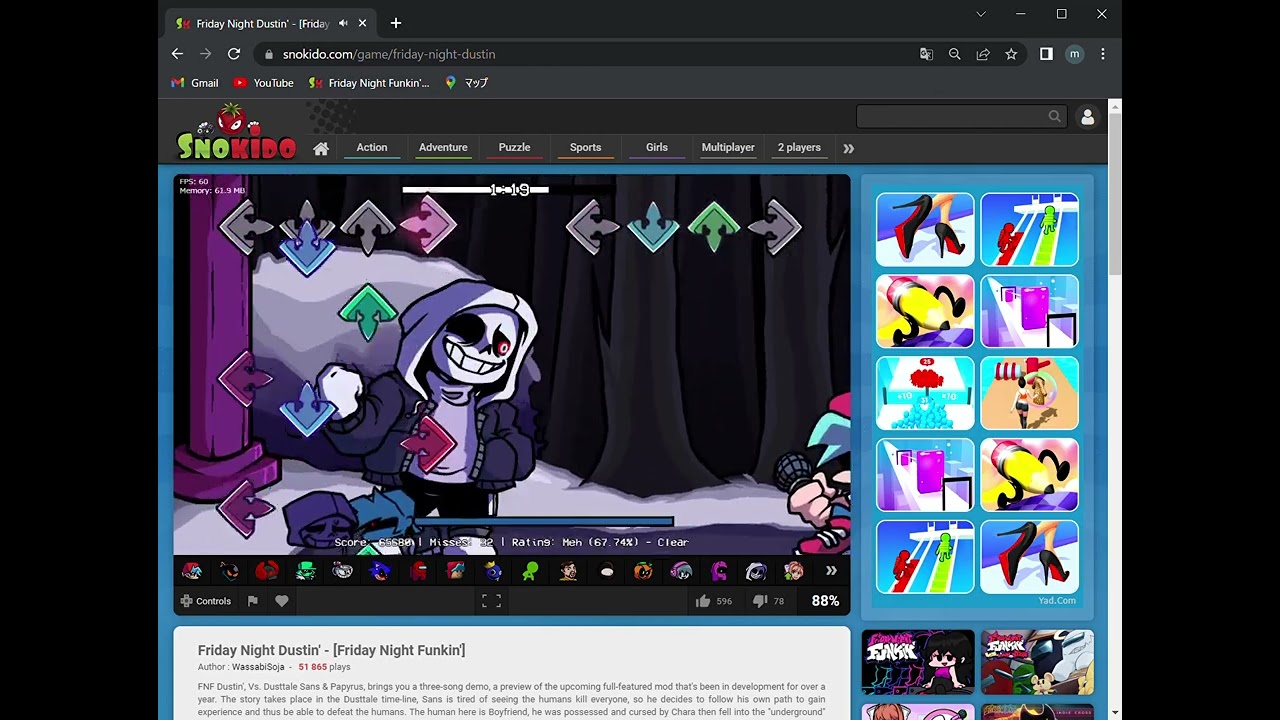Image resolution: width=1280 pixels, height=720 pixels.
Task: Open the bearded man face game icon
Action: coord(568,571)
